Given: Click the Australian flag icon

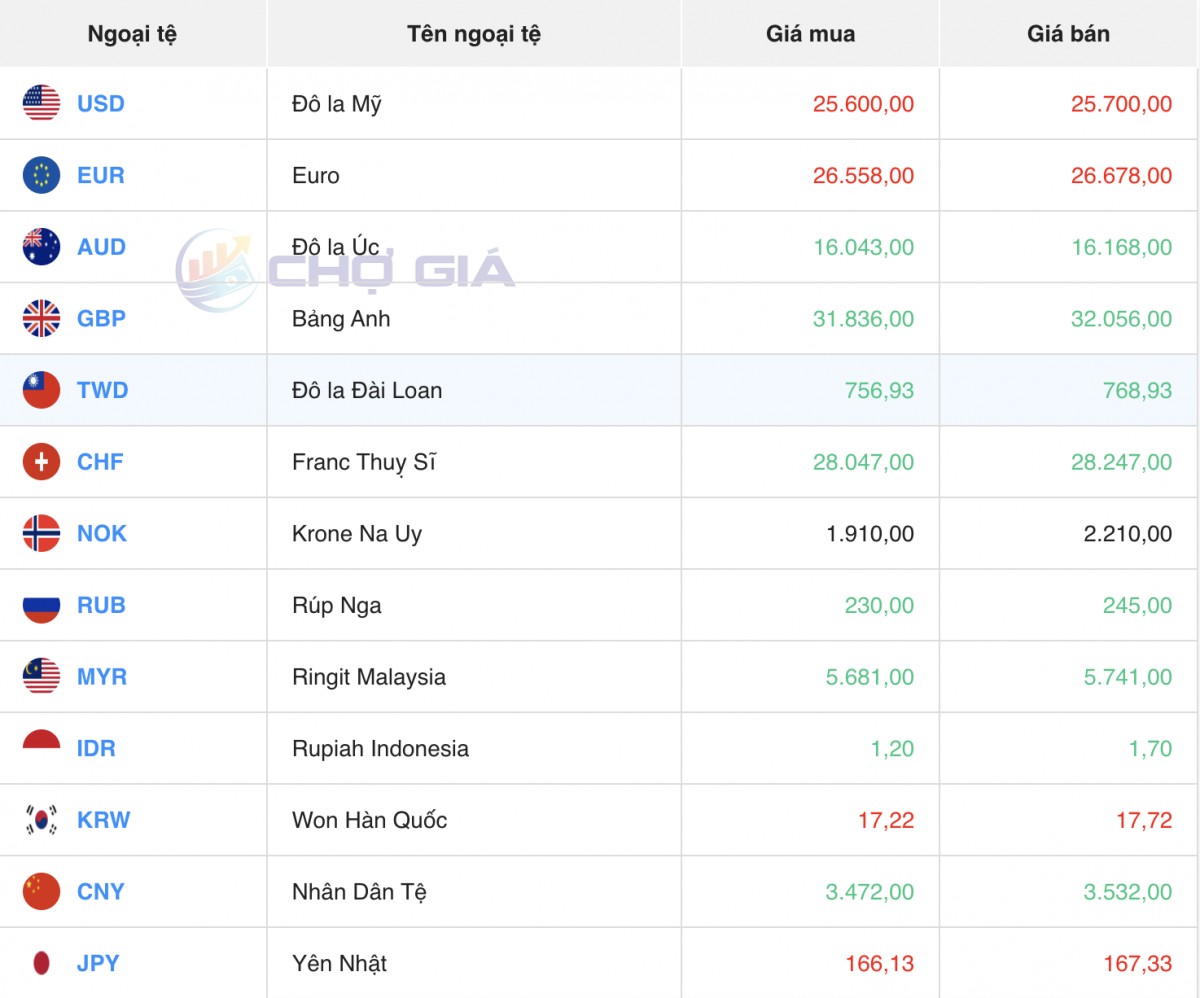Looking at the screenshot, I should pyautogui.click(x=41, y=247).
